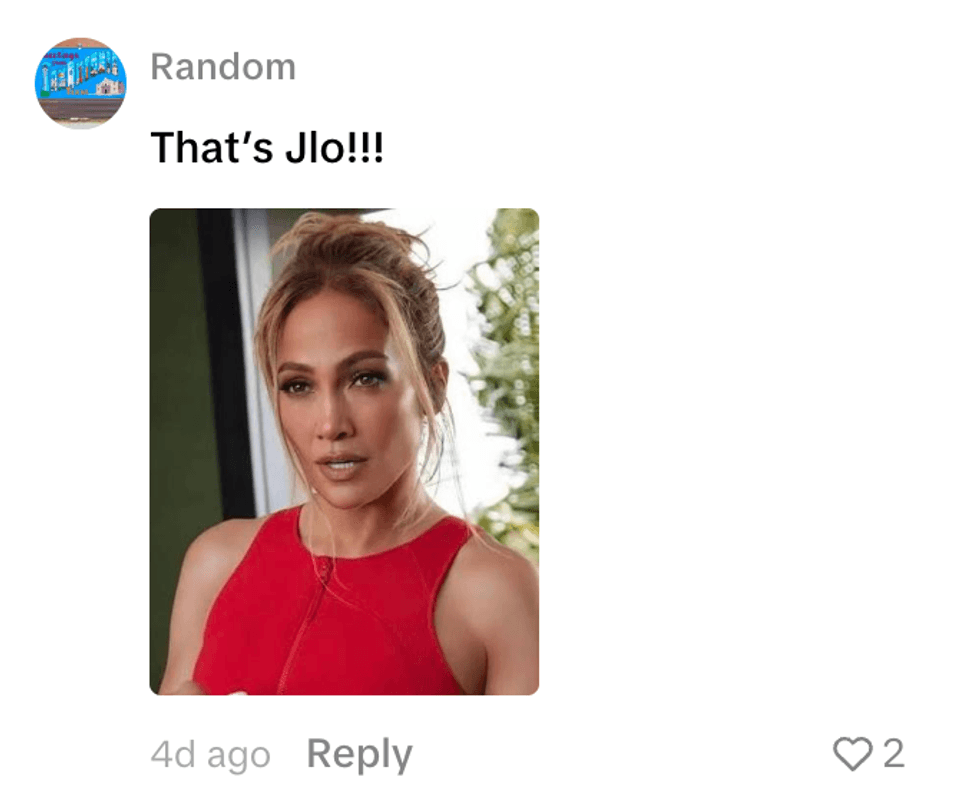
Task: Click the comment text "That's Jlo!!!"
Action: [268, 148]
